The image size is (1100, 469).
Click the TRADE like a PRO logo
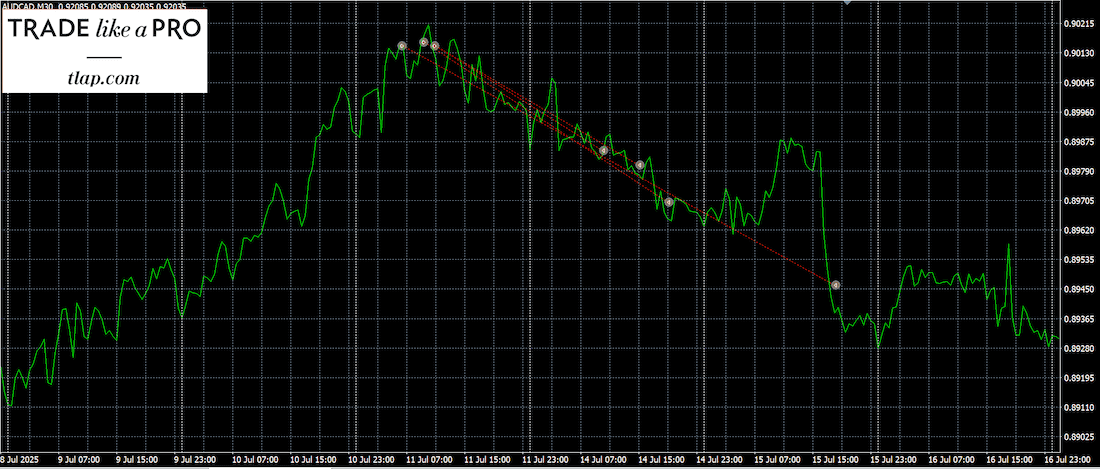click(104, 32)
